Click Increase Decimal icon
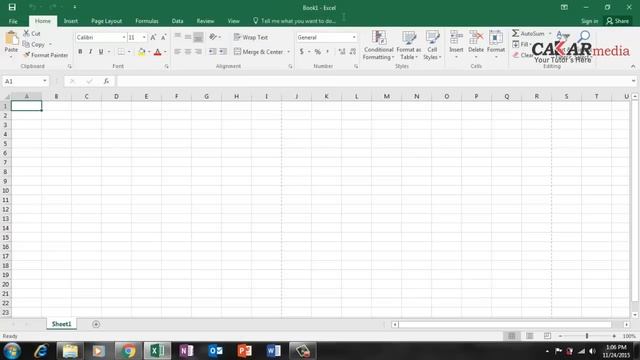The width and height of the screenshot is (640, 360). (x=342, y=52)
